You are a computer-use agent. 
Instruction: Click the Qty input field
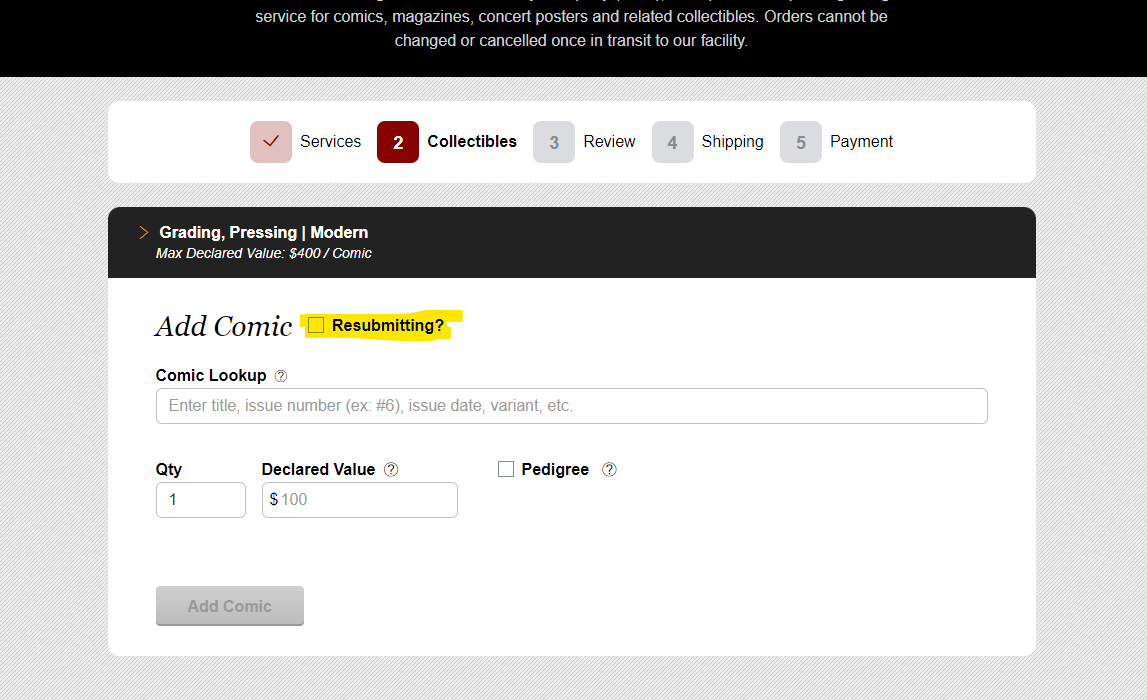click(200, 499)
